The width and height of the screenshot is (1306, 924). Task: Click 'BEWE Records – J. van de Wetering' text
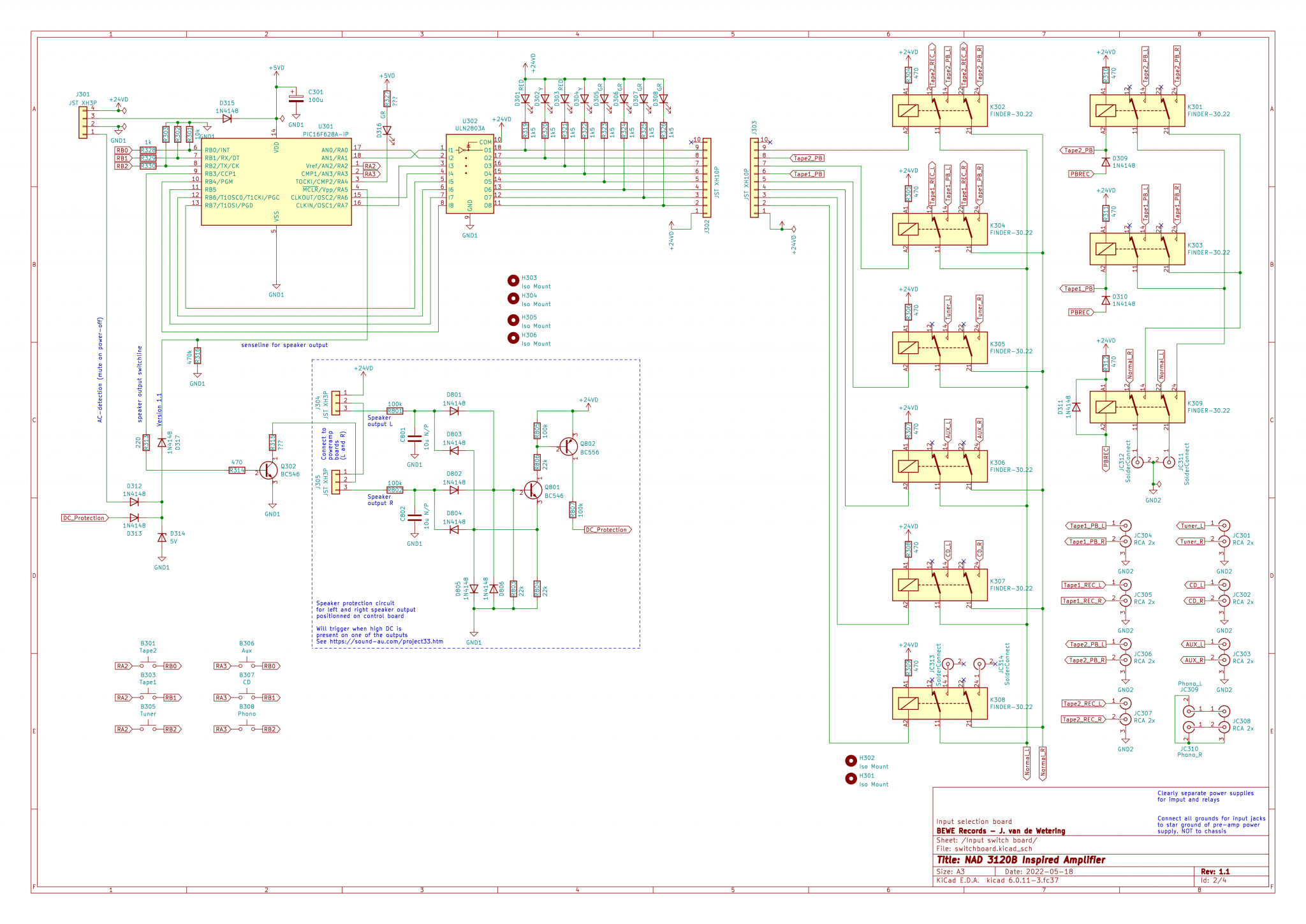coord(1001,831)
